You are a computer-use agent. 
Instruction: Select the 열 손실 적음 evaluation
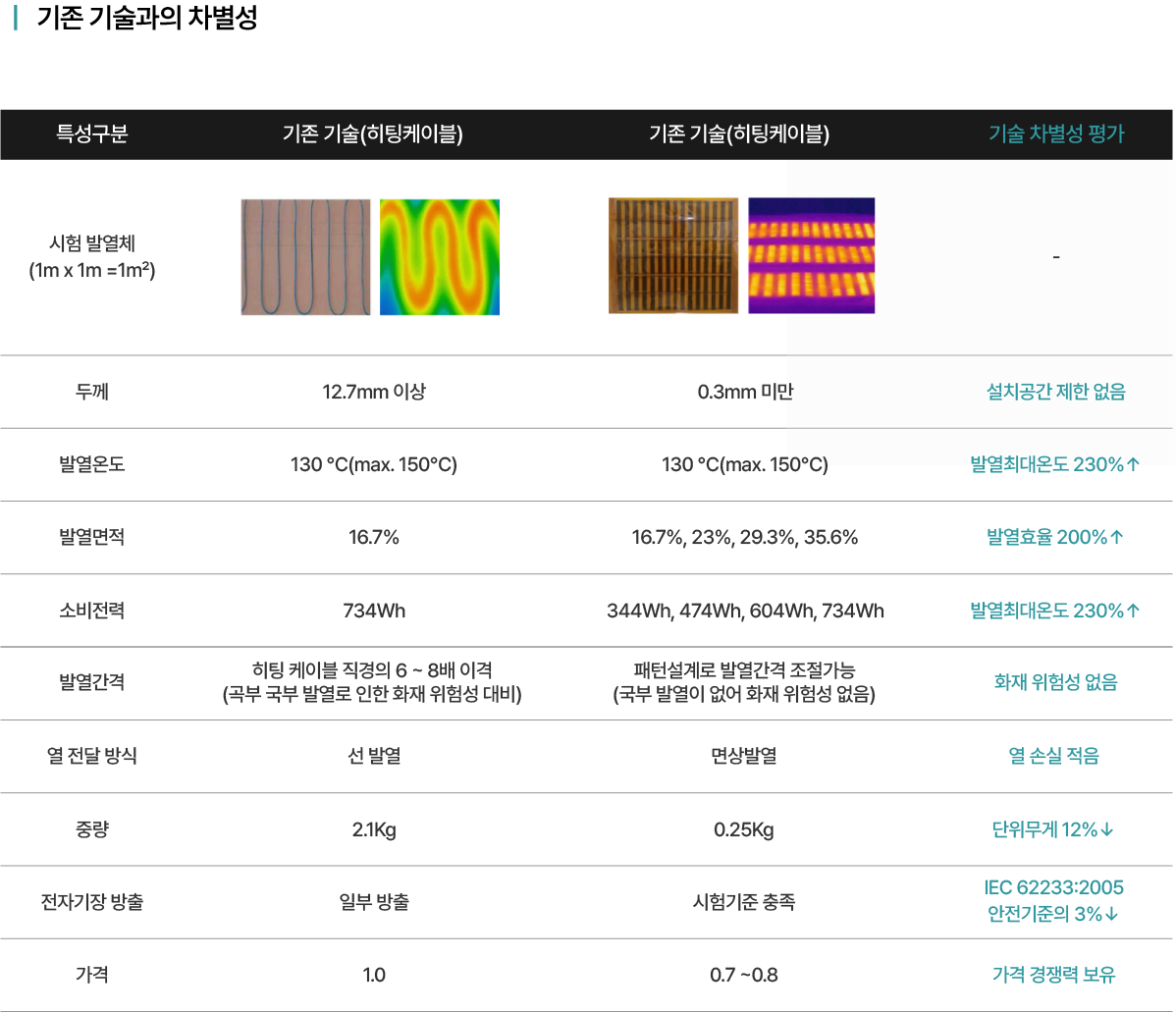[1053, 756]
